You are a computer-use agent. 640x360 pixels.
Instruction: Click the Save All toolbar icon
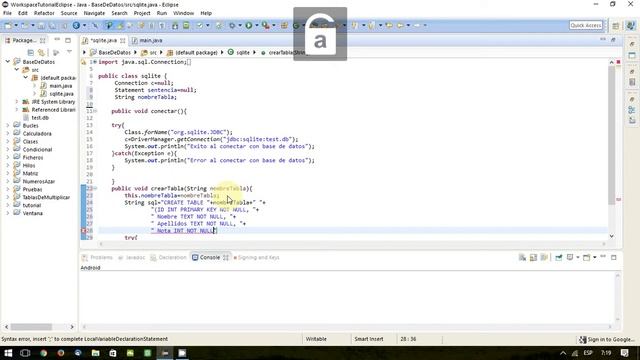click(53, 25)
